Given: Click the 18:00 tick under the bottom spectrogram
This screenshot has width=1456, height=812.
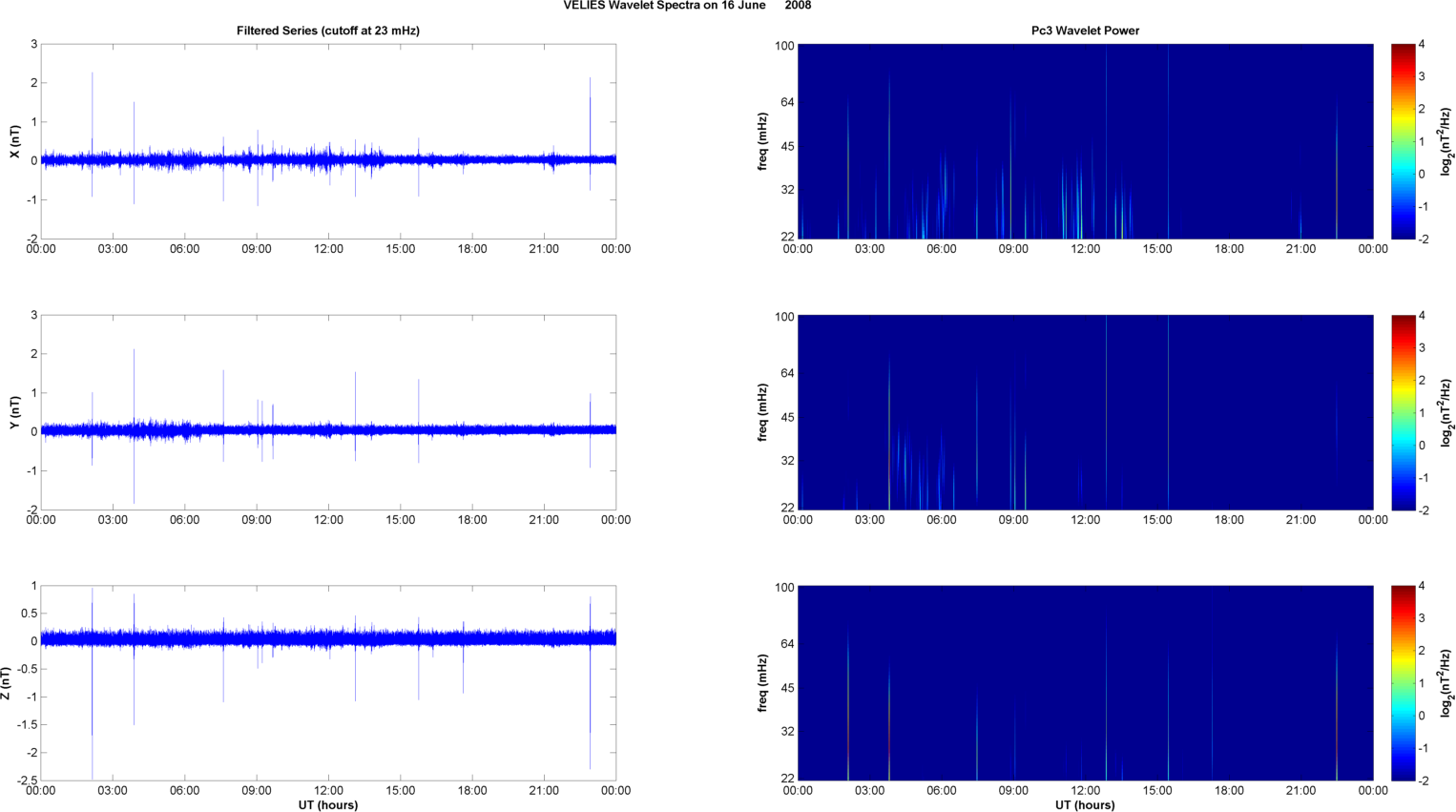Looking at the screenshot, I should click(x=1229, y=790).
